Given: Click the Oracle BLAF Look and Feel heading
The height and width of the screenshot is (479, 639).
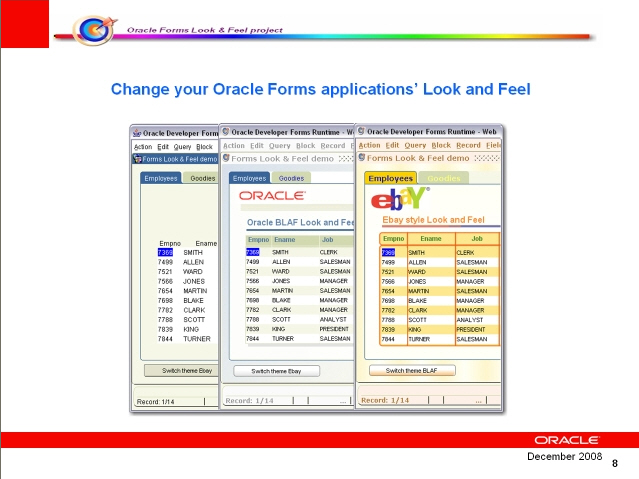Looking at the screenshot, I should (x=300, y=222).
